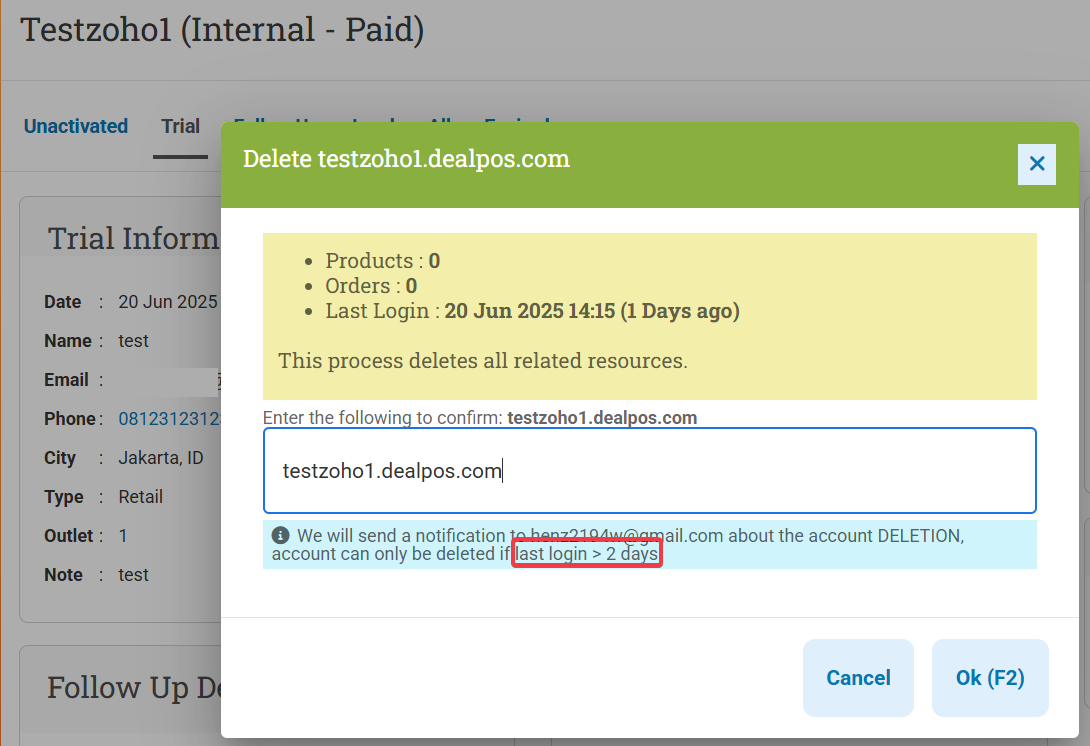Cancel the account deletion
Screen dimensions: 1090x746
tap(858, 678)
